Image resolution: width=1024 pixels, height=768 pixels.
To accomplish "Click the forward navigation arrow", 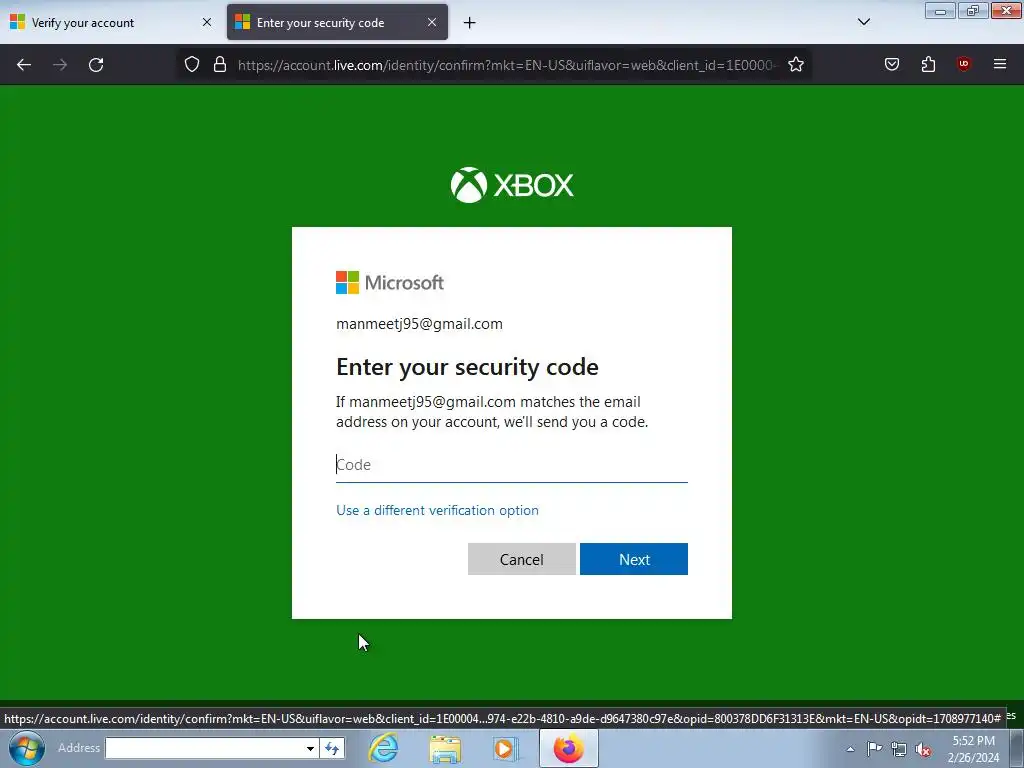I will point(60,65).
